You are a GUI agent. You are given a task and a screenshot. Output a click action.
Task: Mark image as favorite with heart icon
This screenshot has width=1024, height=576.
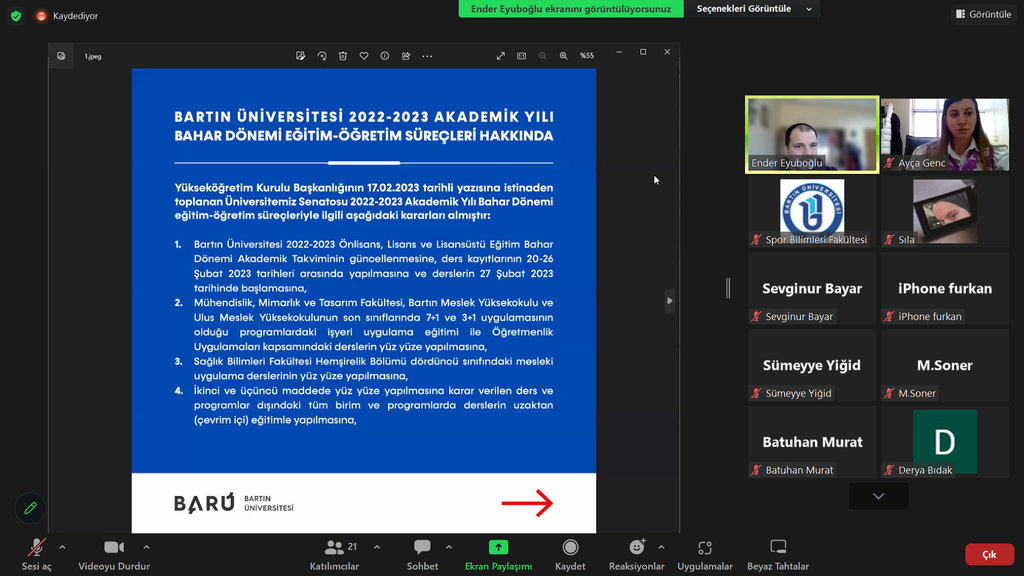(364, 56)
